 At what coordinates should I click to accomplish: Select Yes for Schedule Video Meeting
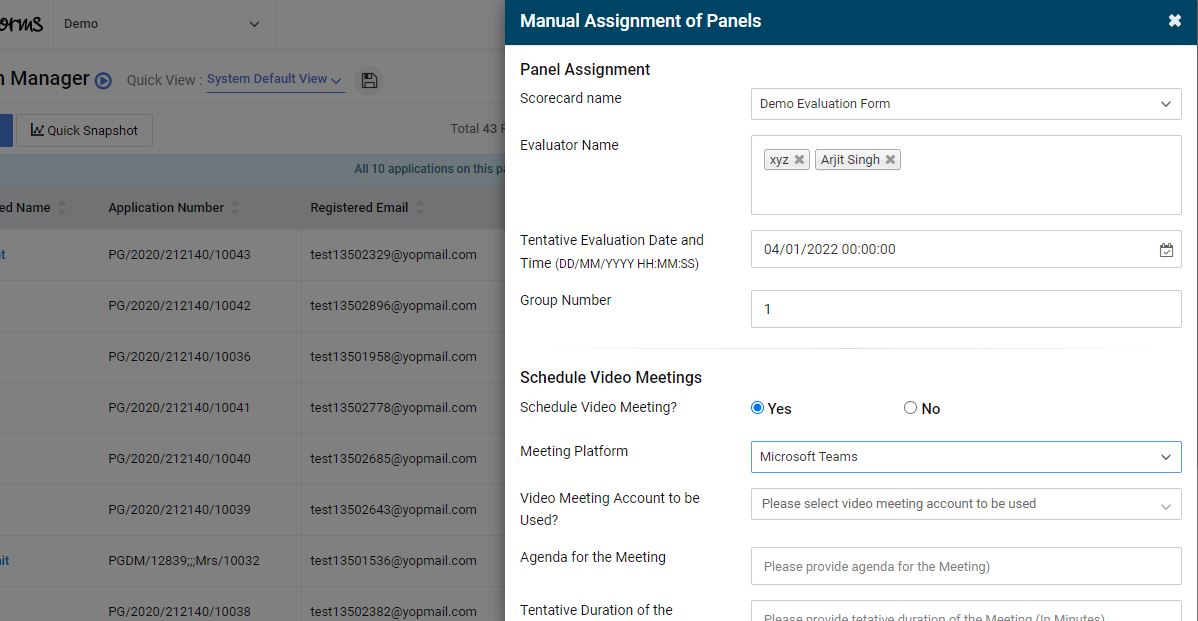pyautogui.click(x=757, y=408)
